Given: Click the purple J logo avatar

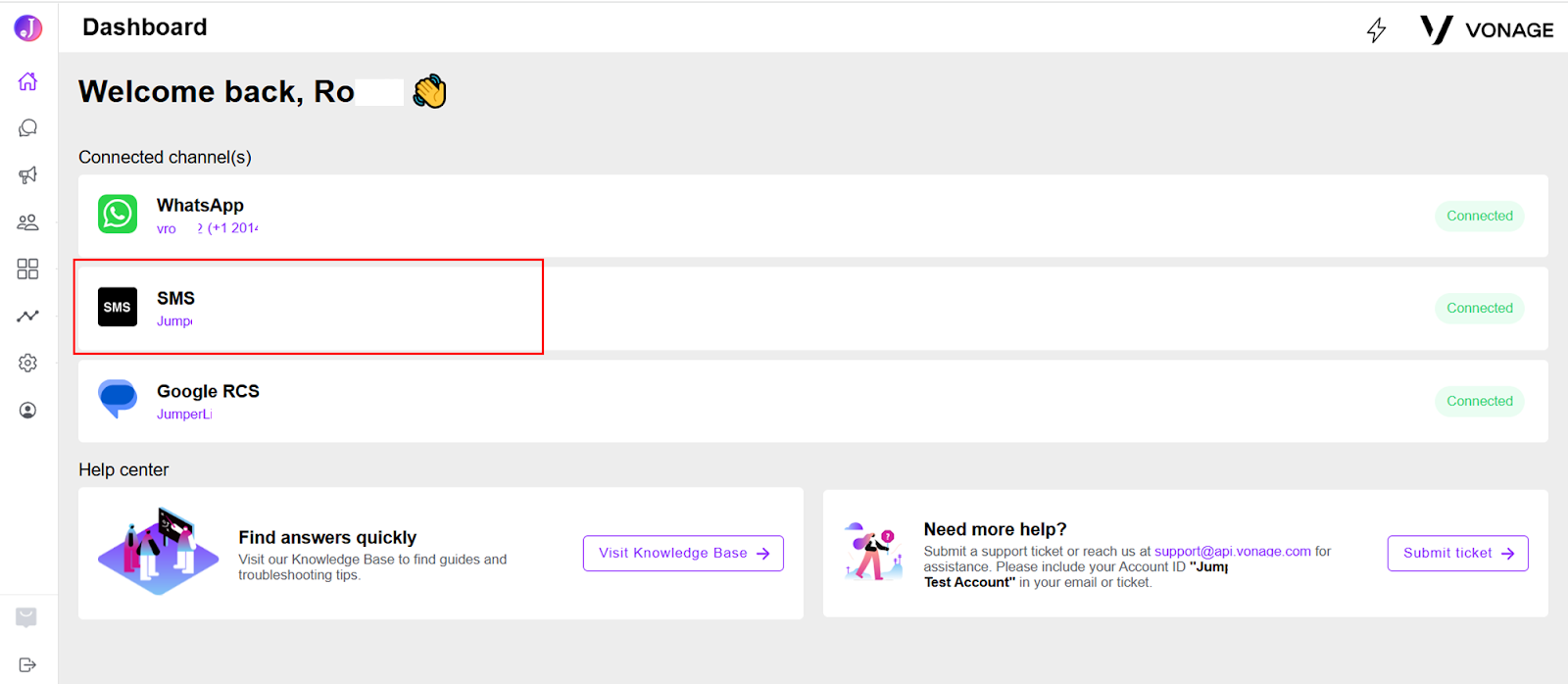Looking at the screenshot, I should coord(27,27).
